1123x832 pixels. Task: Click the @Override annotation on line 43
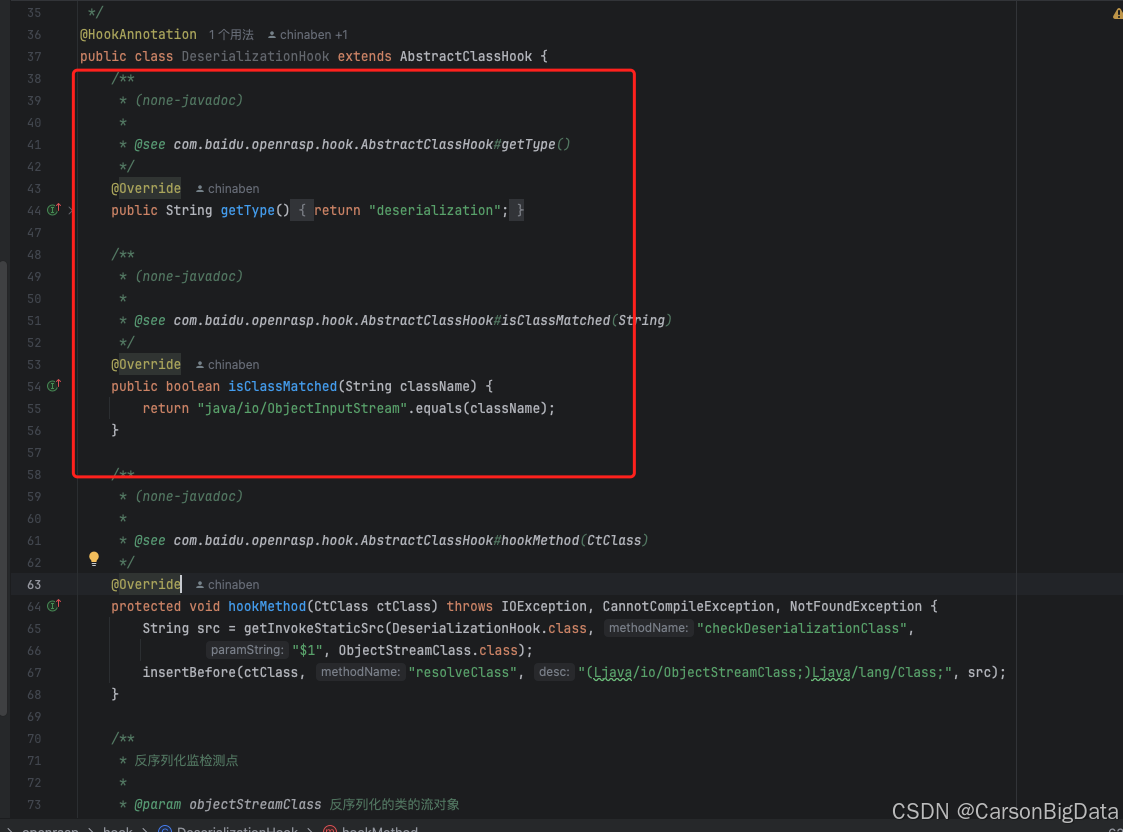[146, 188]
